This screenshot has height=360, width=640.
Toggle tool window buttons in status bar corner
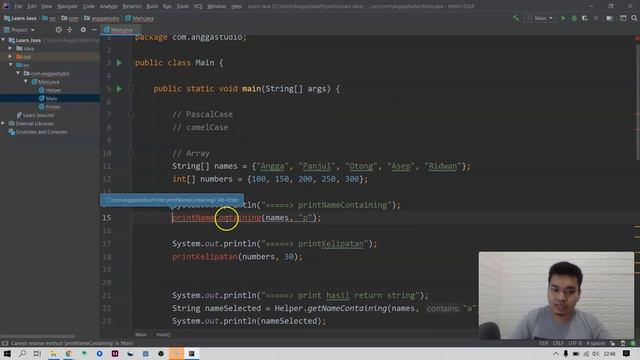coord(4,343)
